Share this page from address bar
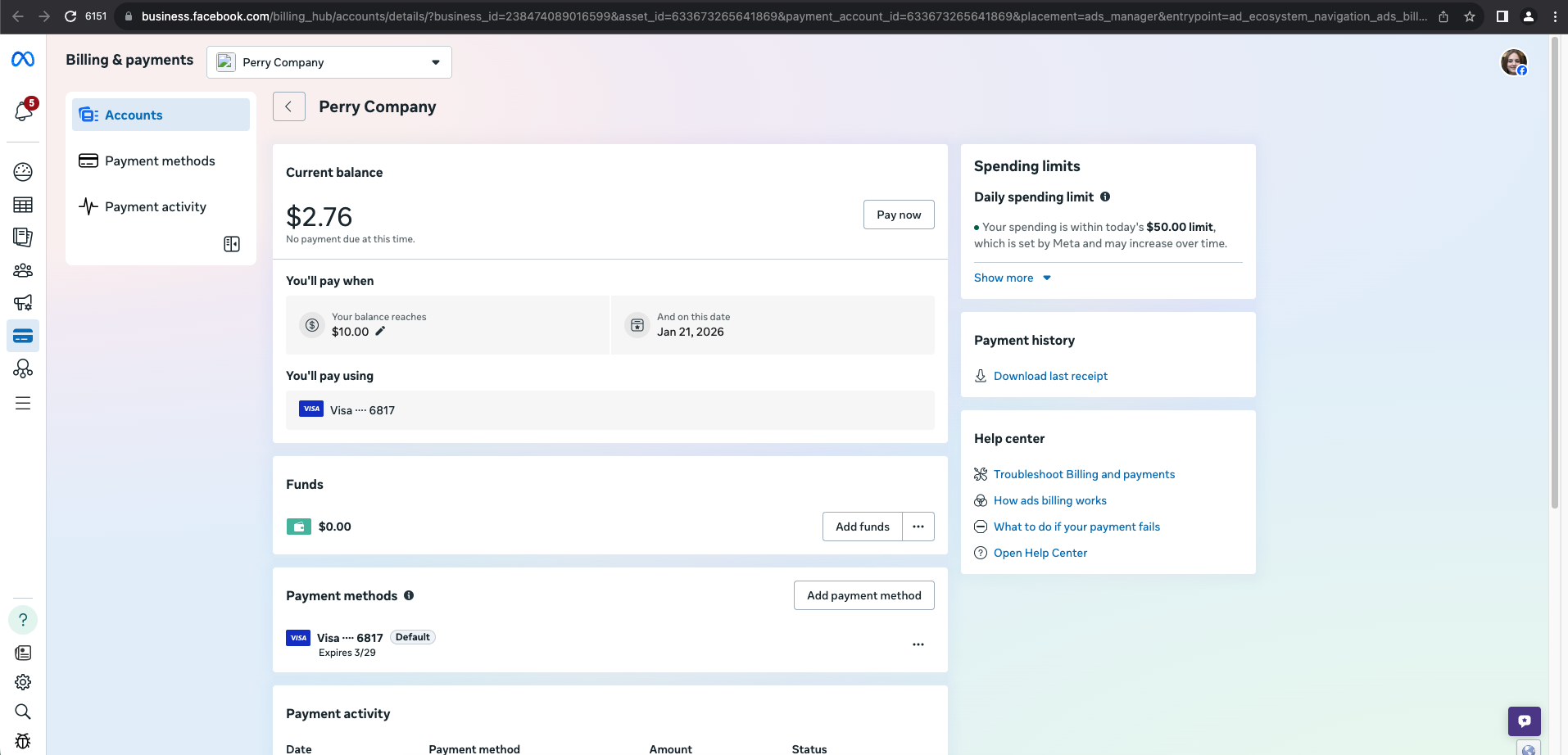 click(x=1443, y=16)
